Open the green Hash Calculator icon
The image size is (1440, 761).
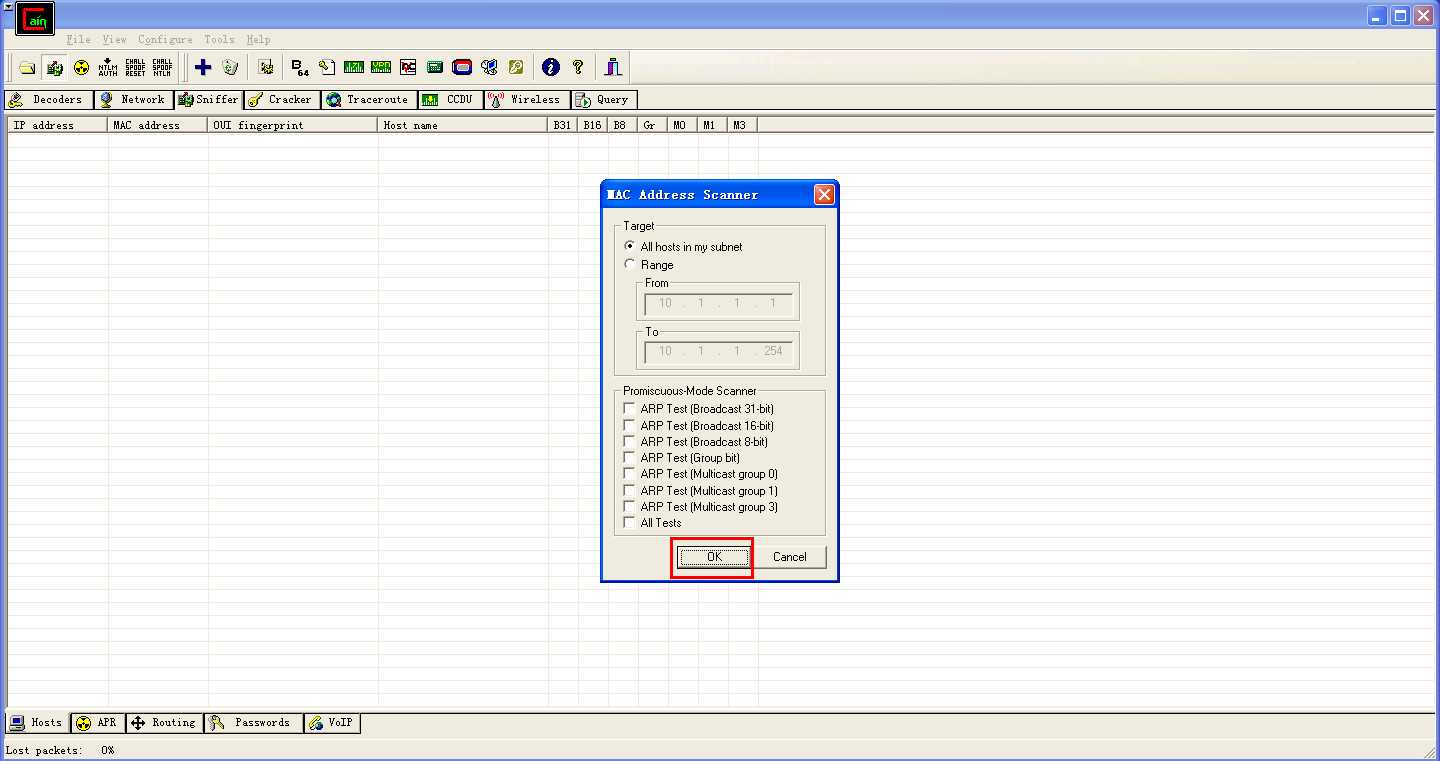click(x=435, y=67)
